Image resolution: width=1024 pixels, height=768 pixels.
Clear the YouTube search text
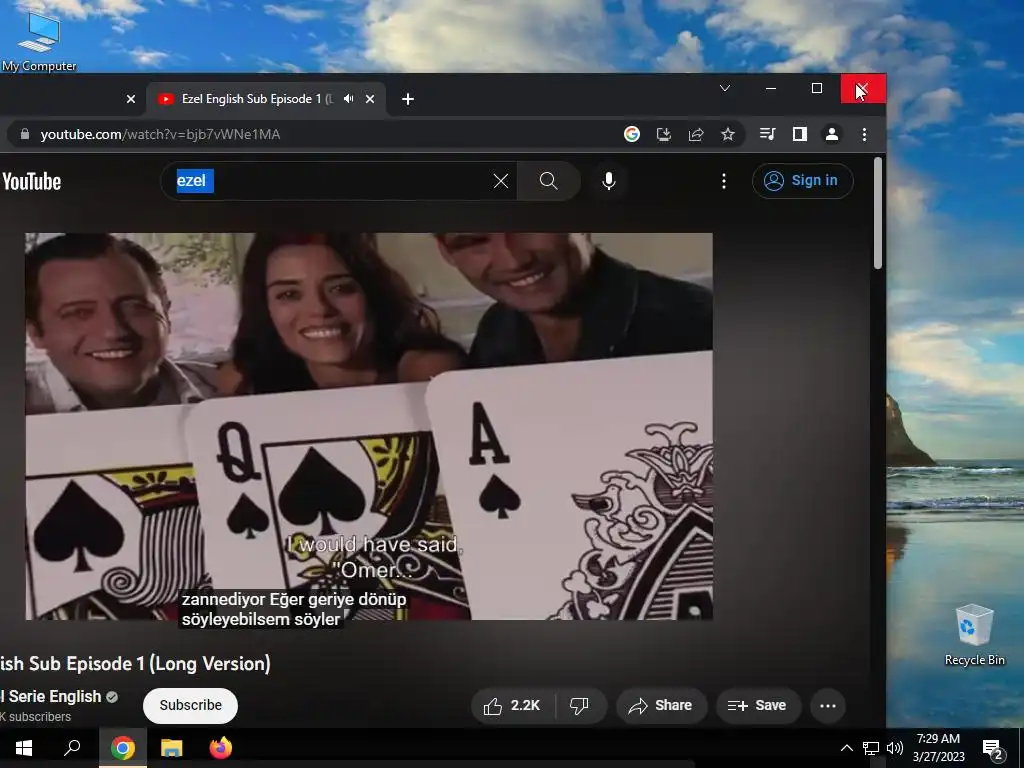click(501, 181)
